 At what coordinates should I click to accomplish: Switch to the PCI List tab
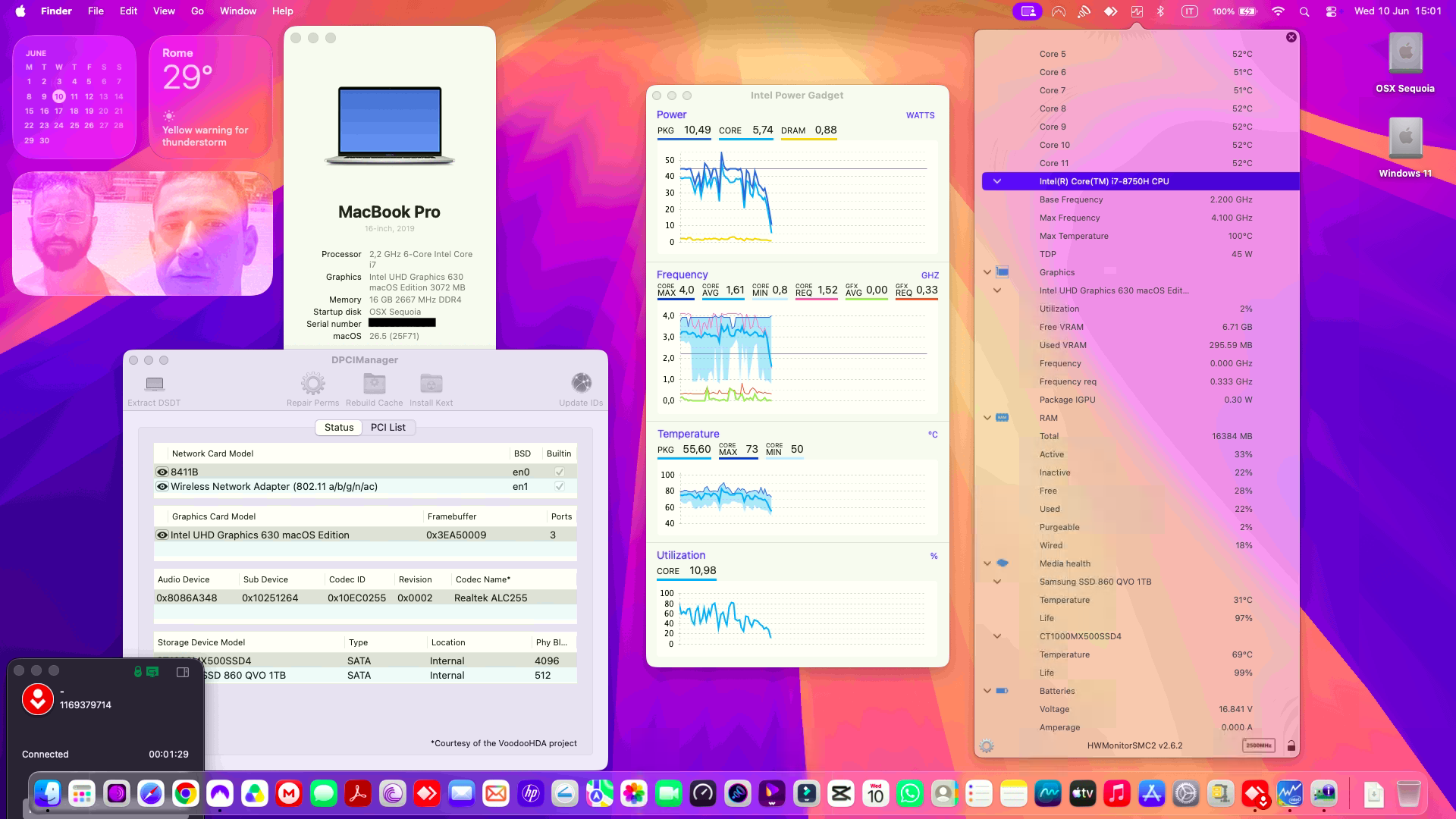[x=388, y=428]
